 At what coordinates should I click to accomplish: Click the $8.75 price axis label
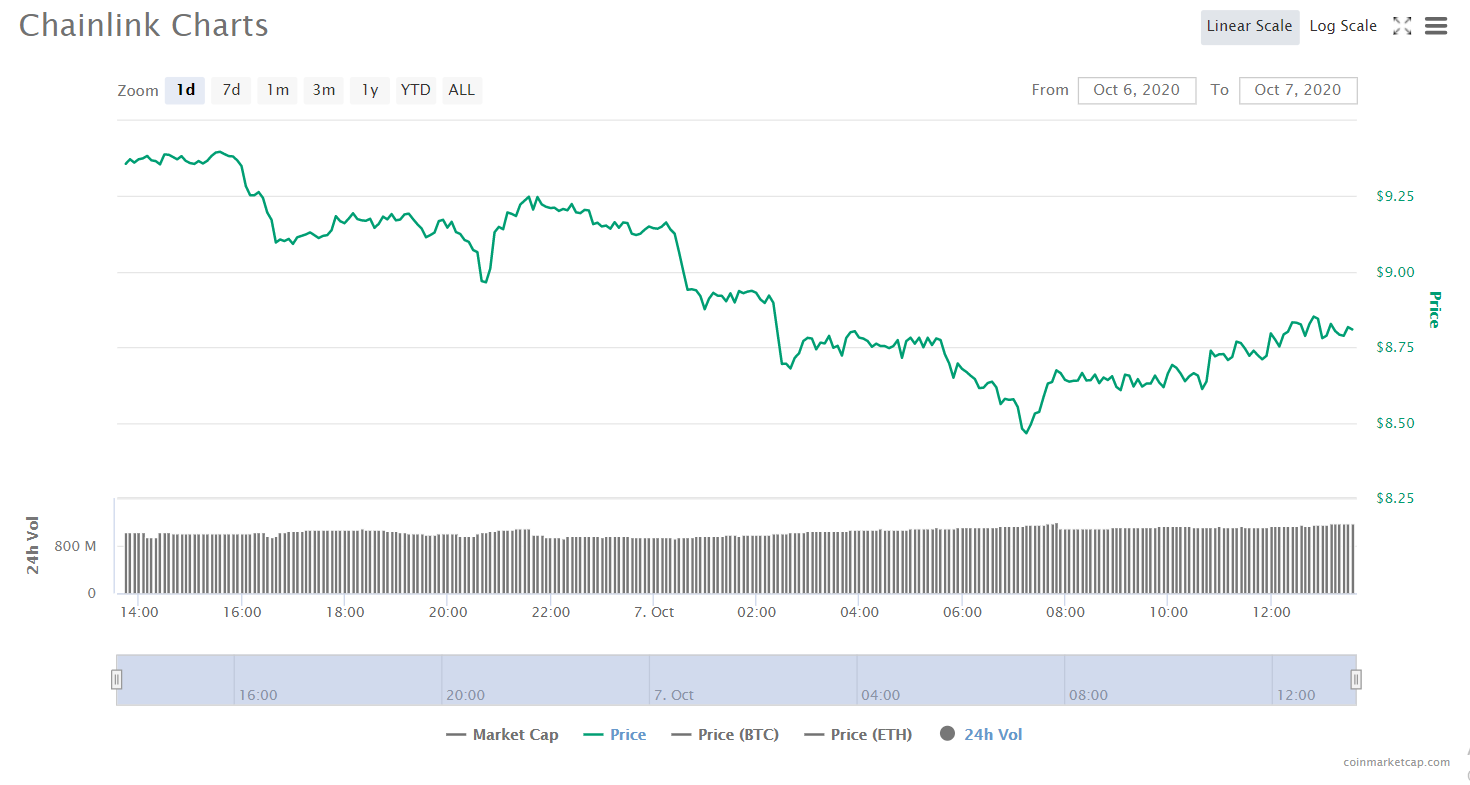point(1393,347)
